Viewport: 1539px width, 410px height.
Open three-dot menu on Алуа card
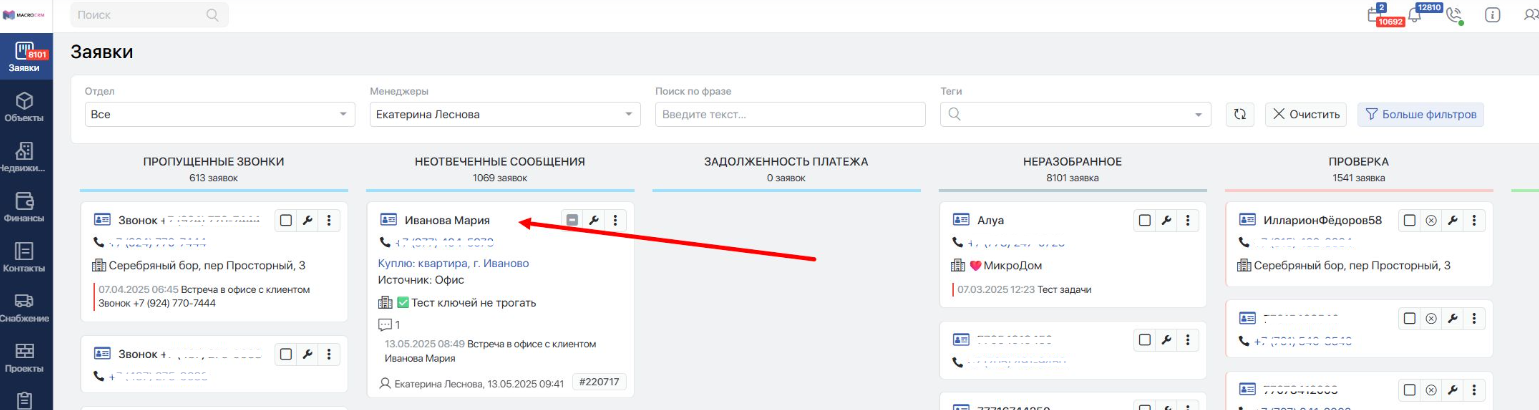[x=1187, y=220]
